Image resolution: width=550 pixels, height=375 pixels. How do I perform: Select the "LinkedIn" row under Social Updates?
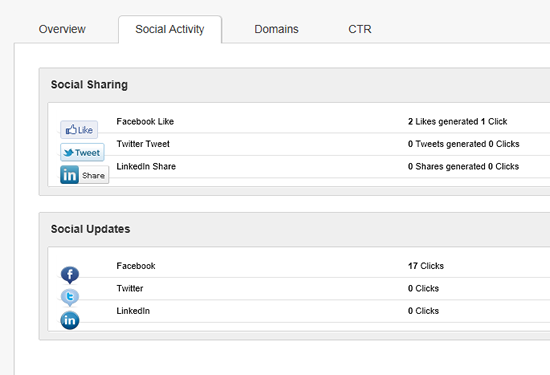click(133, 311)
